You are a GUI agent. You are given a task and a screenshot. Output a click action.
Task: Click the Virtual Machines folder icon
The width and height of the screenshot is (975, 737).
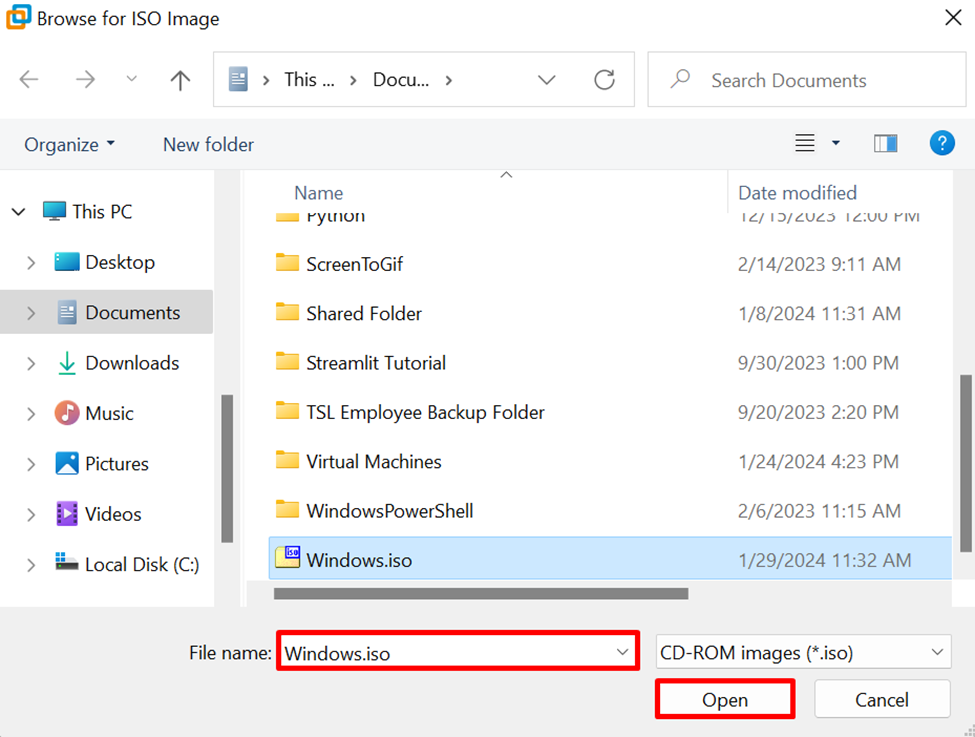click(287, 460)
